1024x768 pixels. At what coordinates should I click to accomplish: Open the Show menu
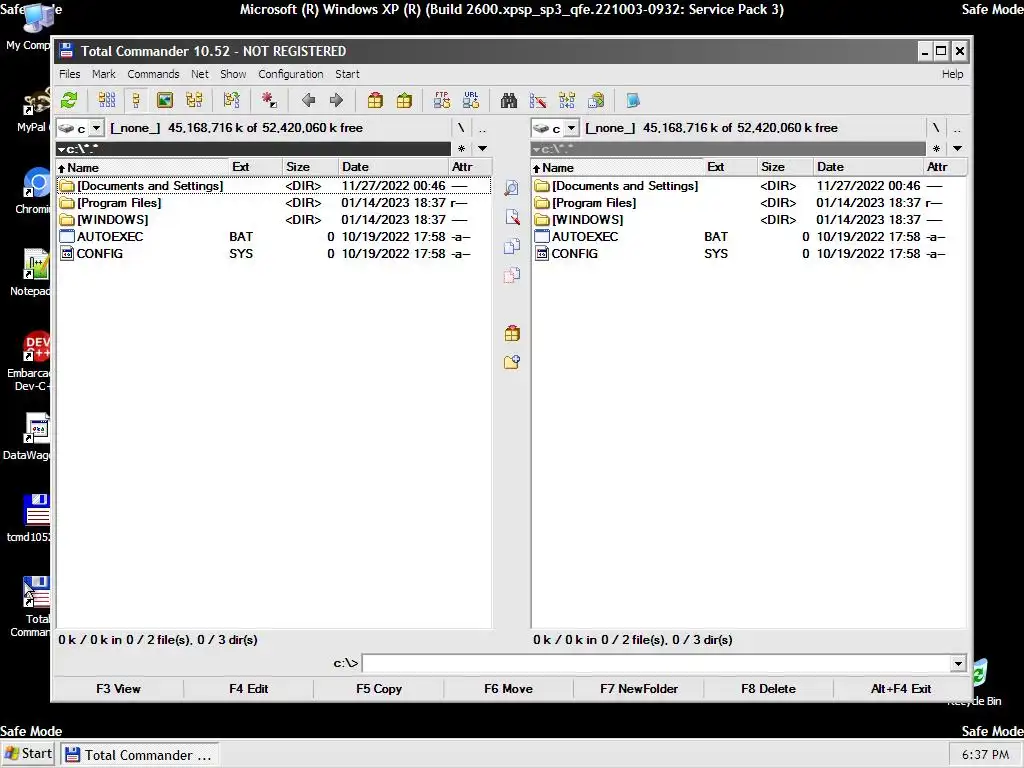[x=233, y=74]
